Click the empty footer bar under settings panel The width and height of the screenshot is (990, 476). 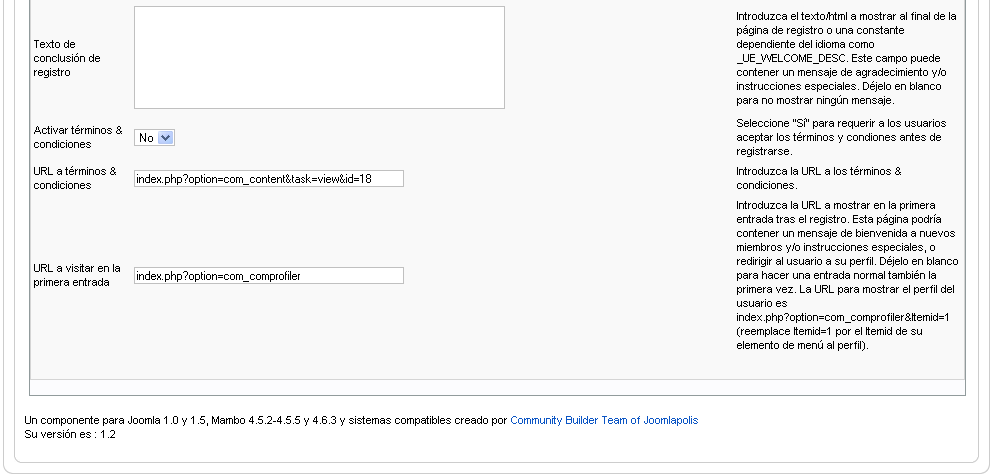coord(498,388)
